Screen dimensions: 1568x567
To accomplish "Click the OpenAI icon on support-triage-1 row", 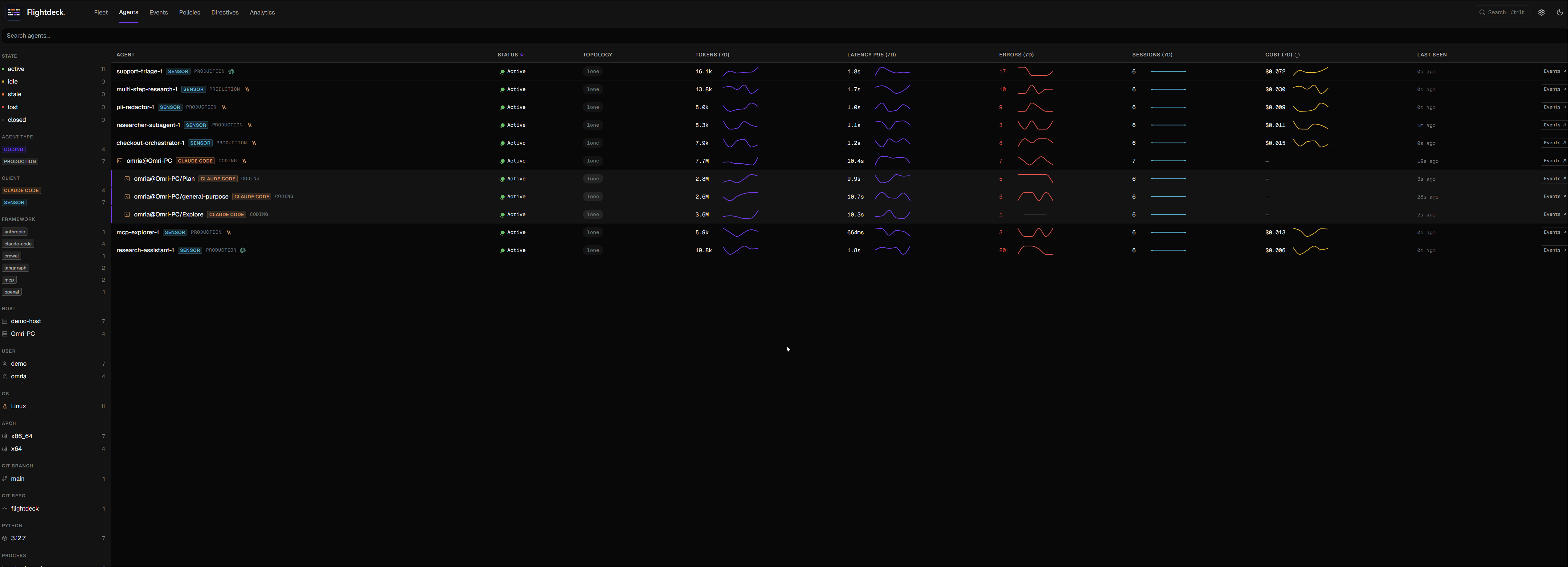I will [x=231, y=71].
